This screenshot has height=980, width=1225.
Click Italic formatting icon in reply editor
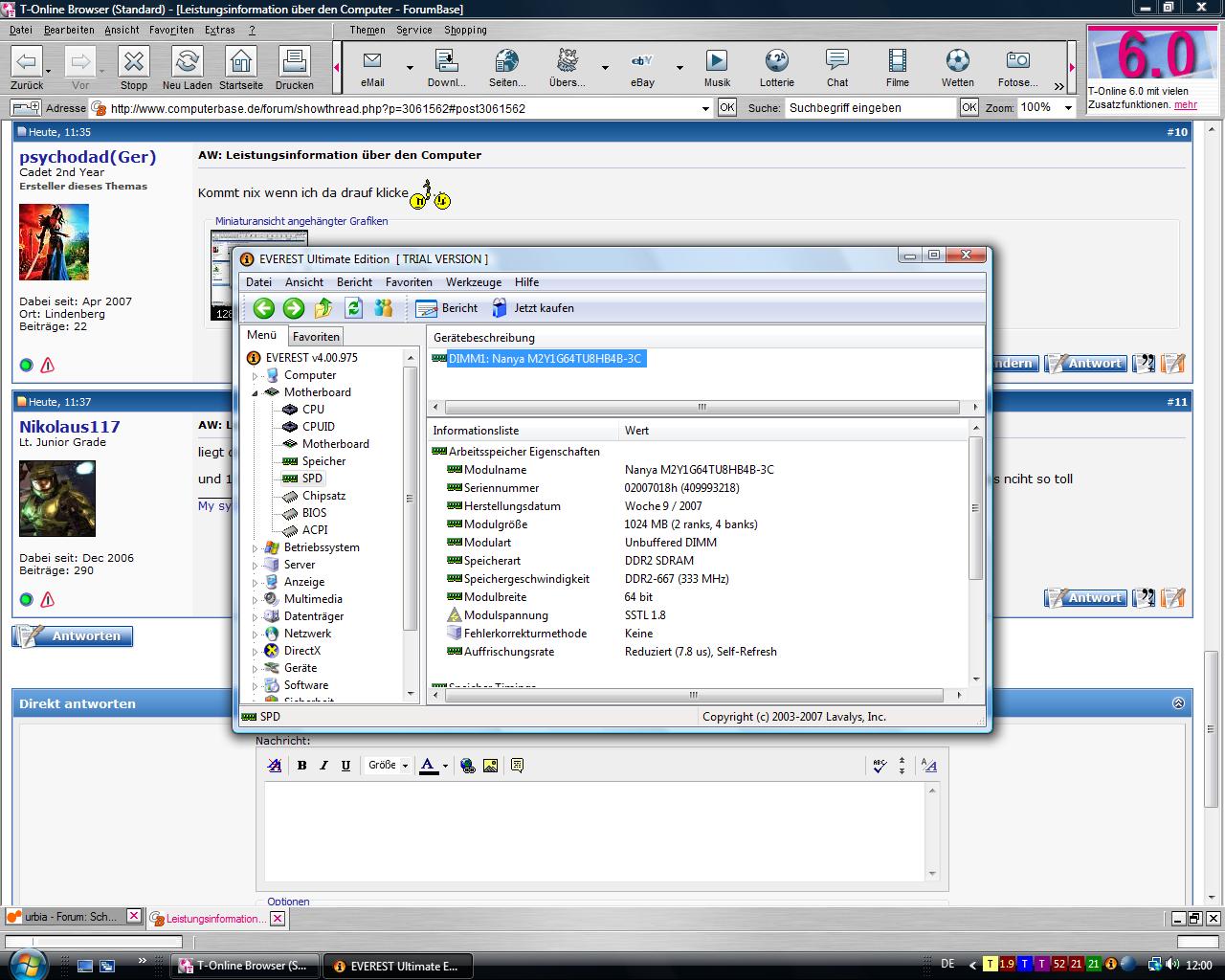coord(323,766)
